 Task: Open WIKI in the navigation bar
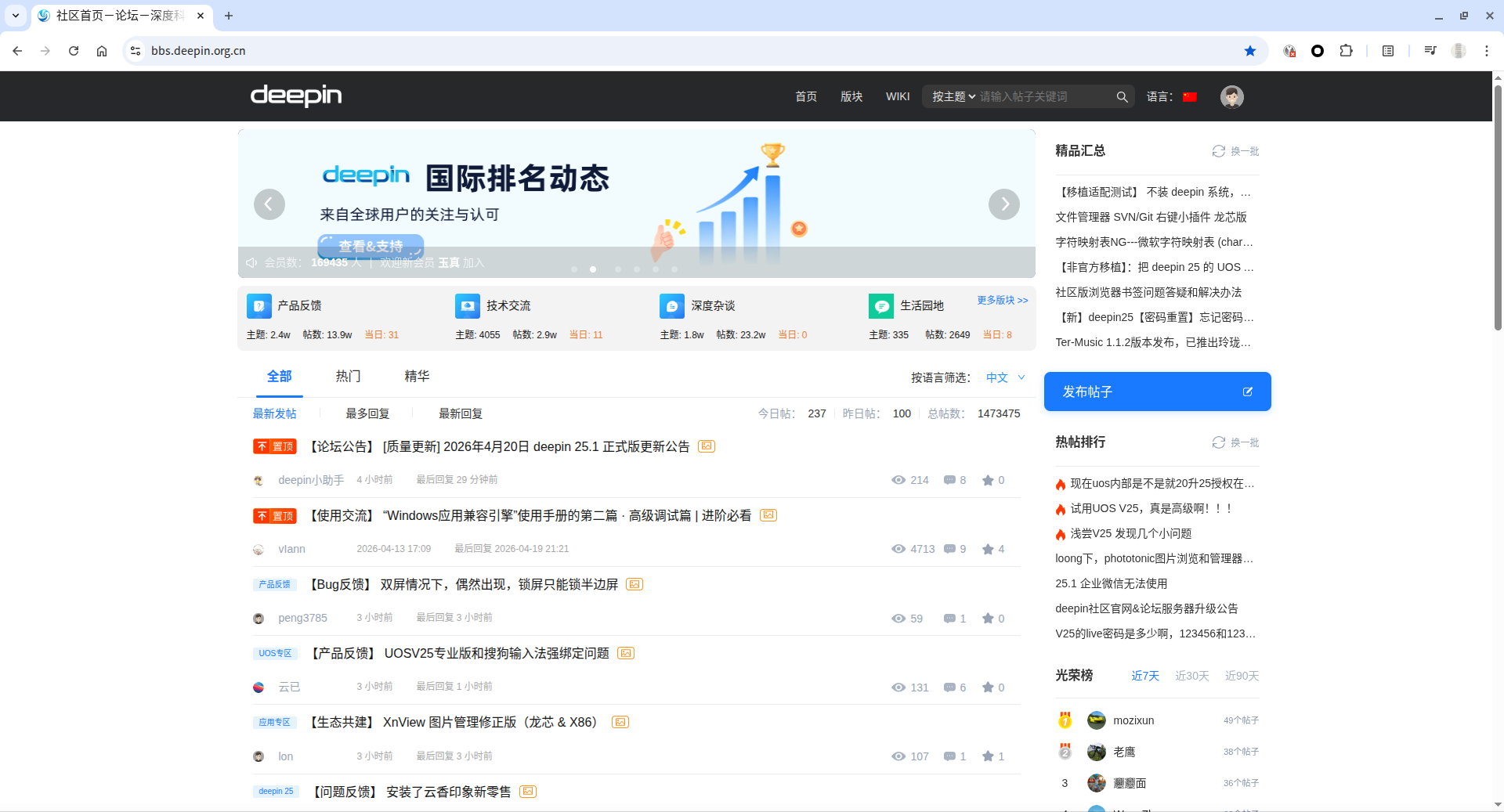click(x=898, y=96)
